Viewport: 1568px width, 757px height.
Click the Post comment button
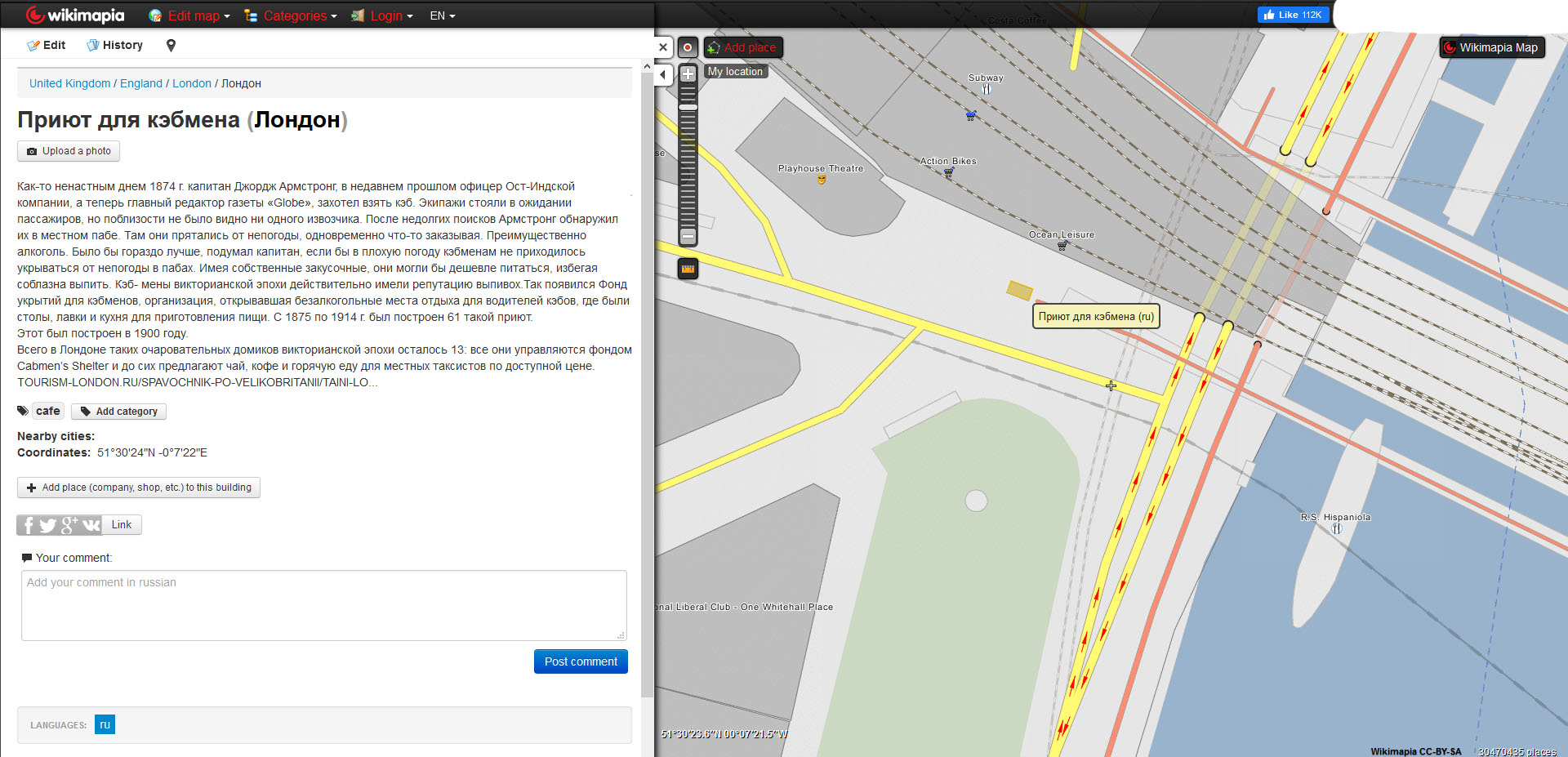coord(581,661)
